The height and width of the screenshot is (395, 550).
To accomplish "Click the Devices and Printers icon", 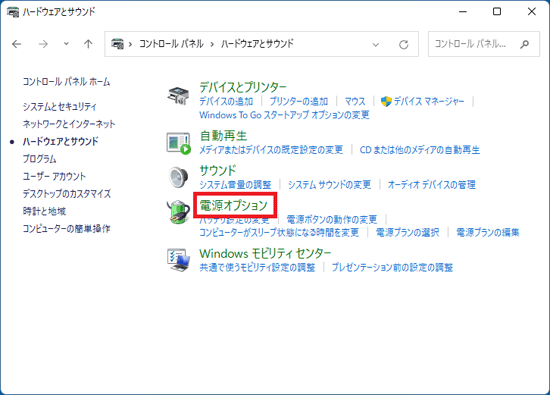I will 178,95.
